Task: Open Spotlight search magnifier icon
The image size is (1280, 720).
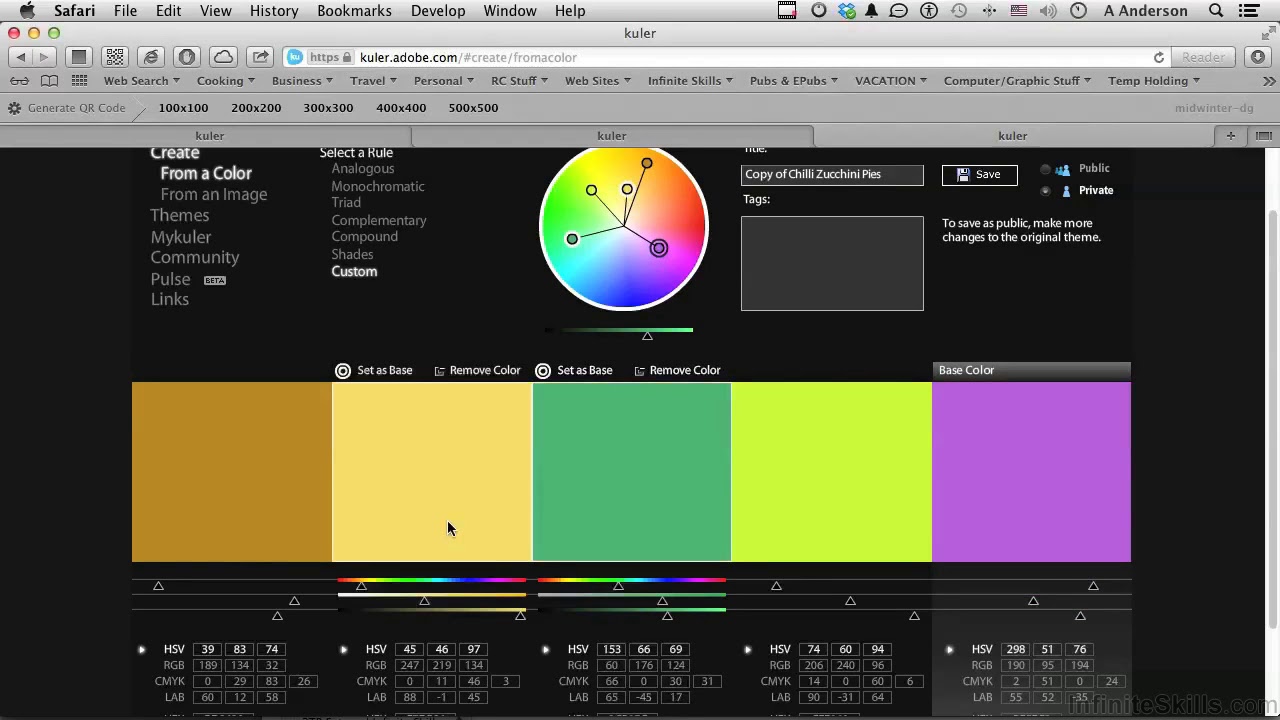Action: click(x=1216, y=11)
